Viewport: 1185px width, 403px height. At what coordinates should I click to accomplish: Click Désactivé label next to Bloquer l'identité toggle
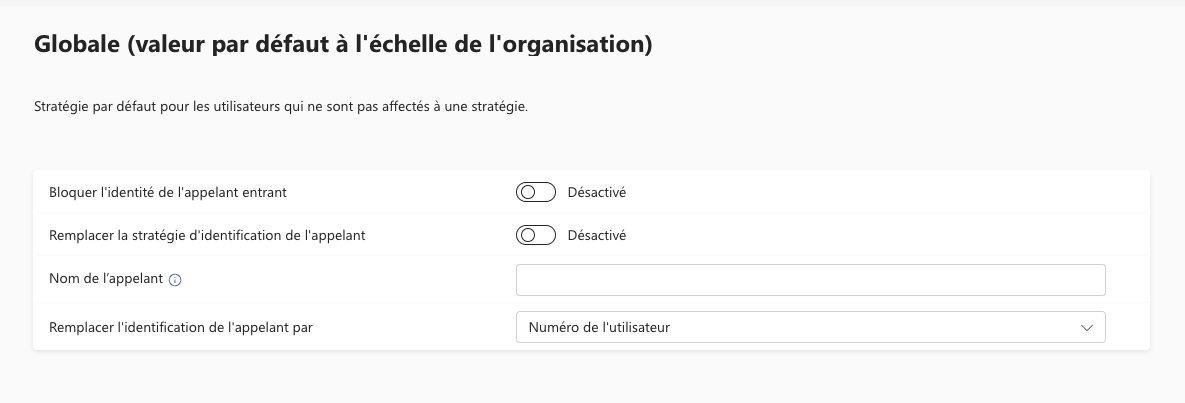click(597, 192)
